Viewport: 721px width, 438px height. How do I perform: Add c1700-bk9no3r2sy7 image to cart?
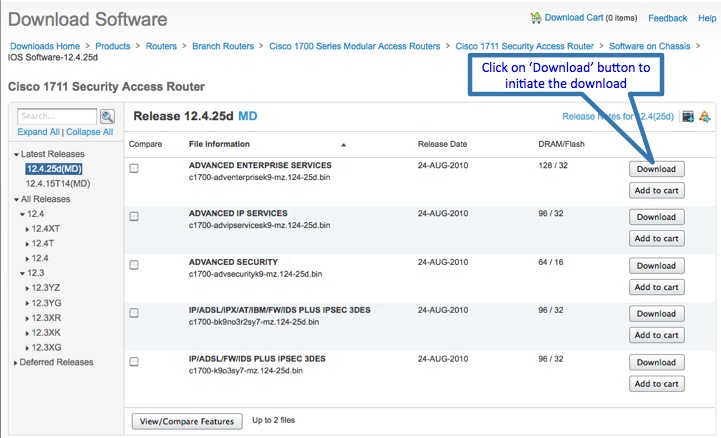coord(657,335)
